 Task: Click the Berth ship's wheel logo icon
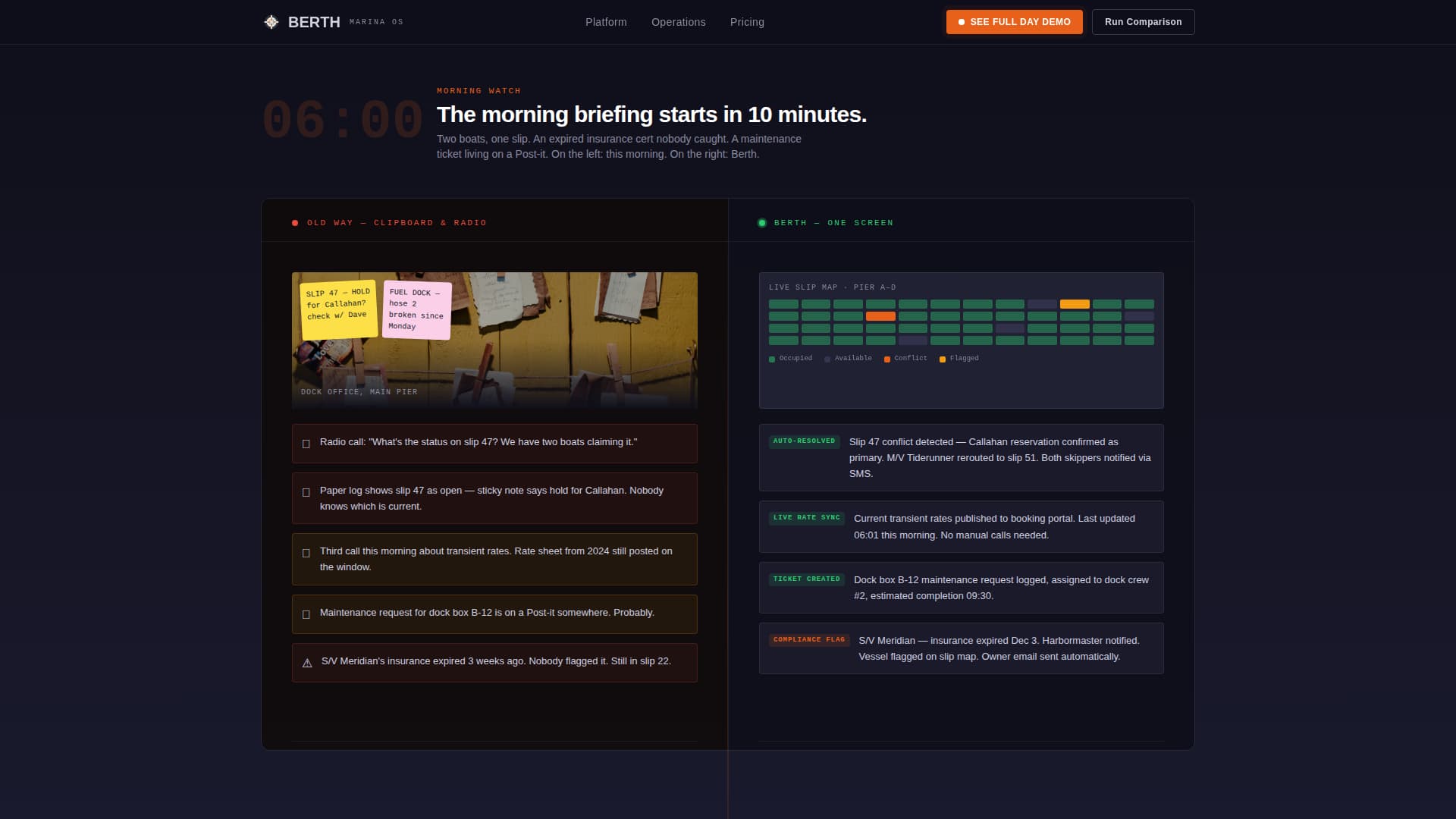click(x=270, y=22)
